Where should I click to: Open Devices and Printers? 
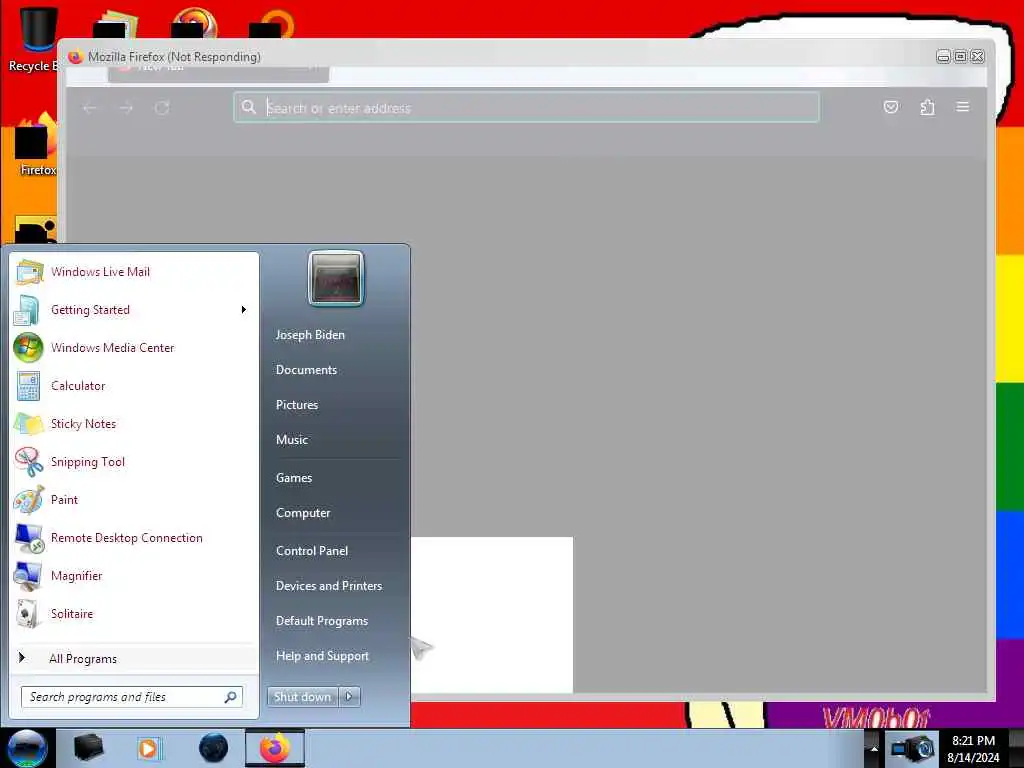tap(329, 586)
